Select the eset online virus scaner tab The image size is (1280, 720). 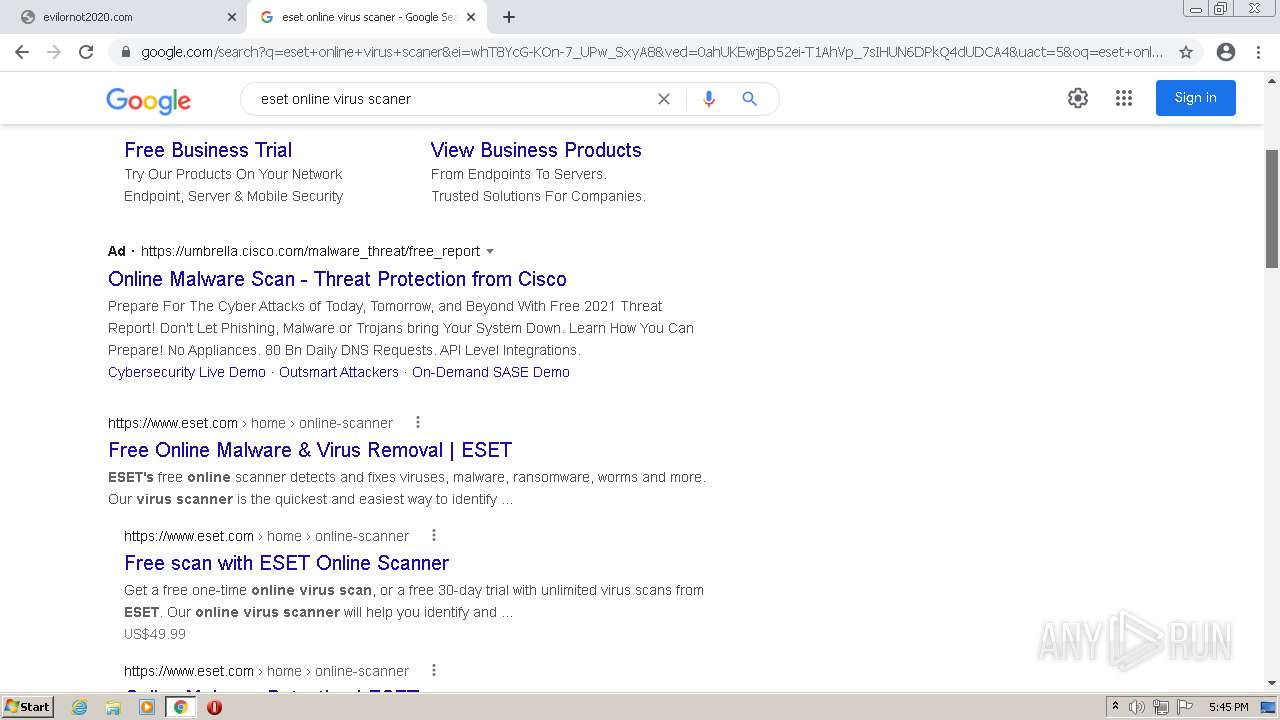pos(368,17)
